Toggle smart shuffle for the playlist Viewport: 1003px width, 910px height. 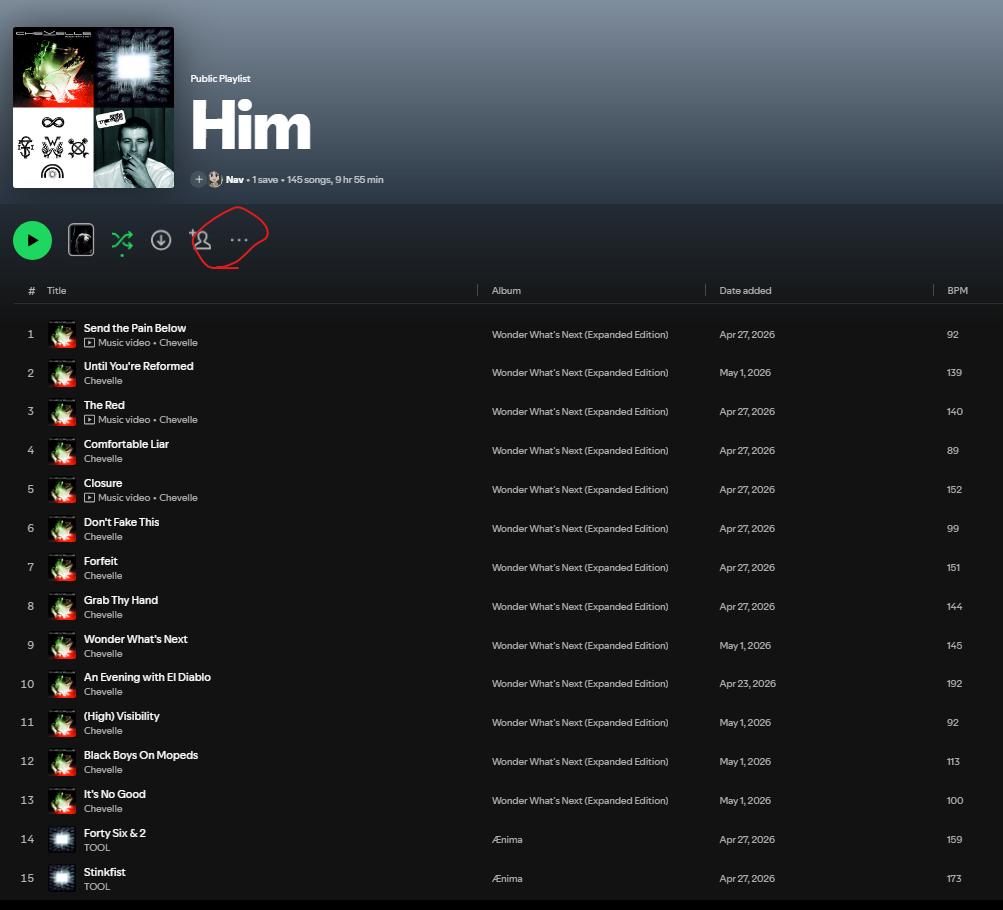122,240
